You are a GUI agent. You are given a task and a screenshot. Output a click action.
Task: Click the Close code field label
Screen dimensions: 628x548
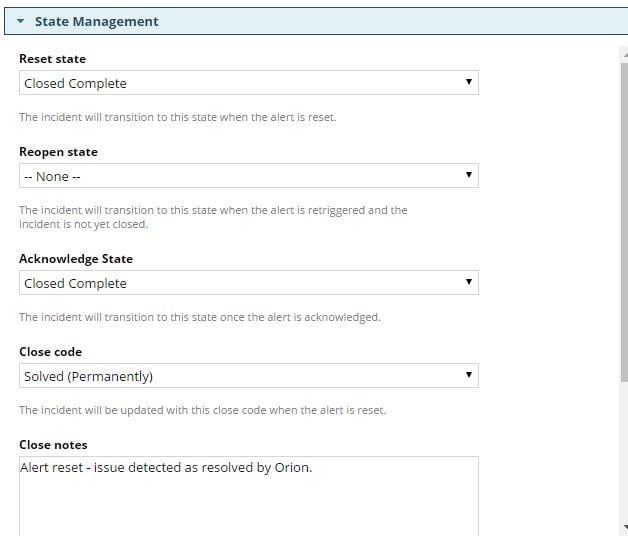[50, 352]
